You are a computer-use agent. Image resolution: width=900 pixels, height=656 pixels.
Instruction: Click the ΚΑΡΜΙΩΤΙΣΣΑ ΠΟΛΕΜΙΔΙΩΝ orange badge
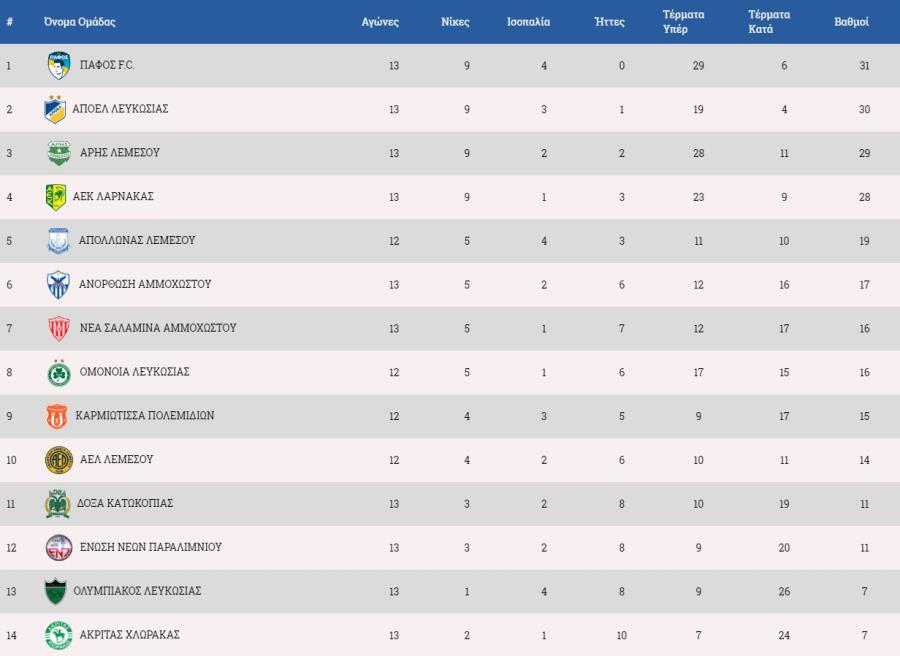[x=57, y=416]
